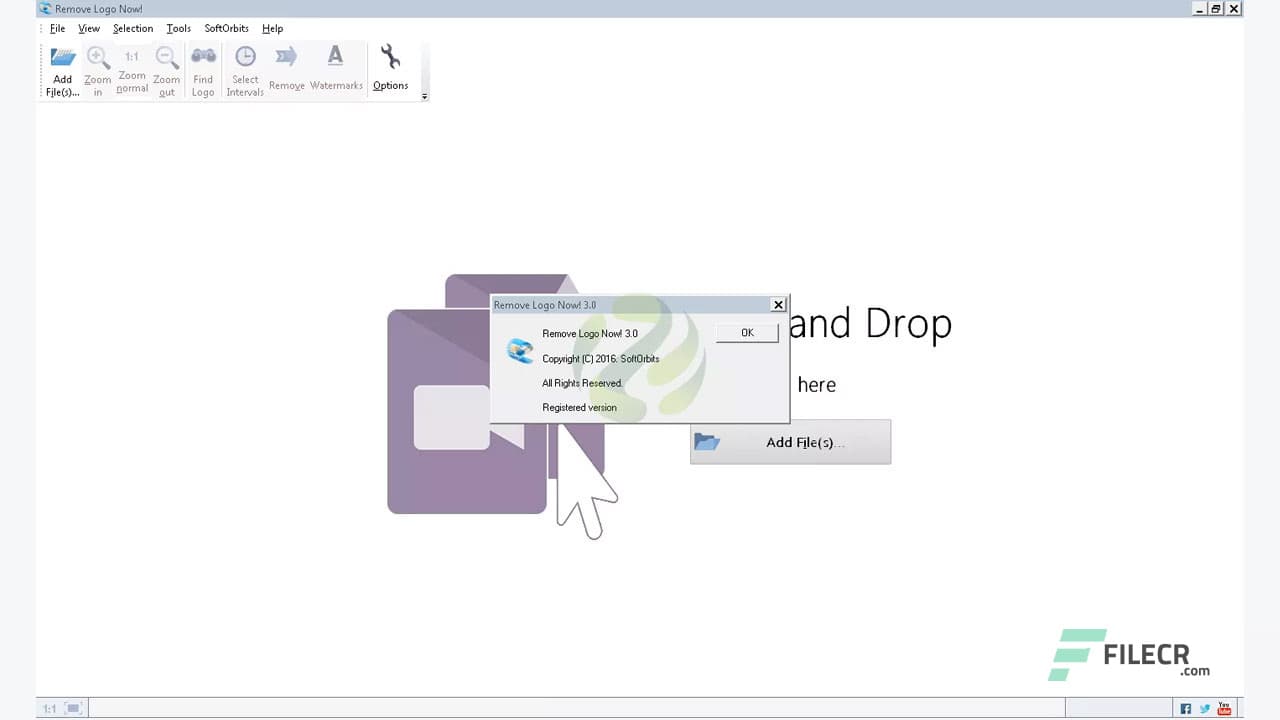
Task: Expand the toolbar overflow arrow
Action: pyautogui.click(x=423, y=96)
